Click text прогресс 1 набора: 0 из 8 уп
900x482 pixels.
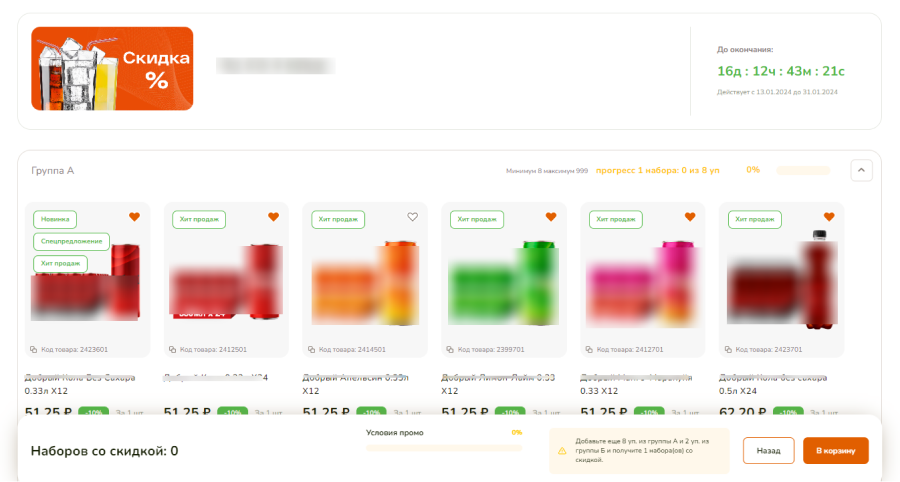click(x=658, y=170)
